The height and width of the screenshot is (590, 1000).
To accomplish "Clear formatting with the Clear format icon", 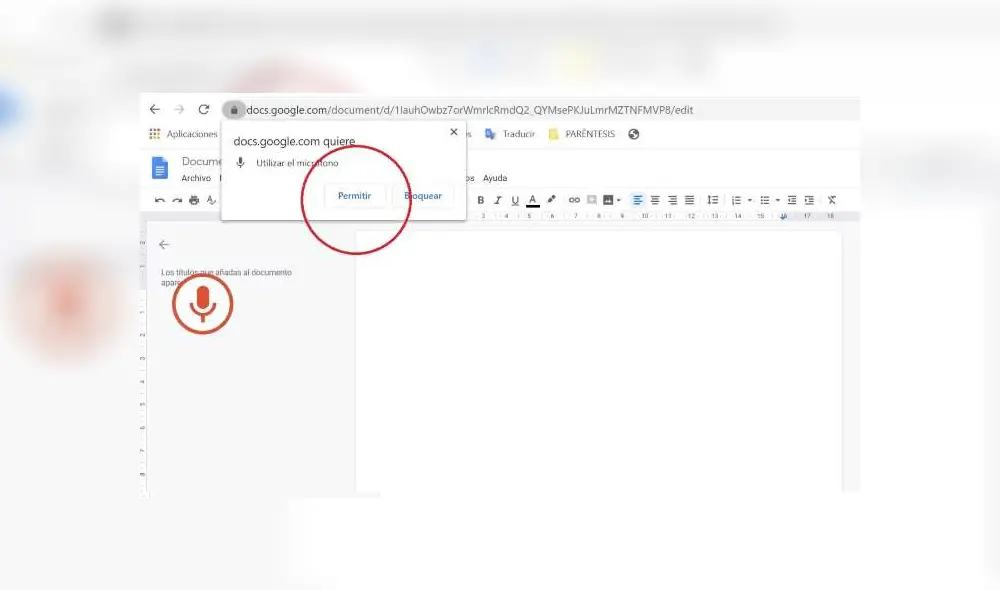I will pyautogui.click(x=831, y=200).
